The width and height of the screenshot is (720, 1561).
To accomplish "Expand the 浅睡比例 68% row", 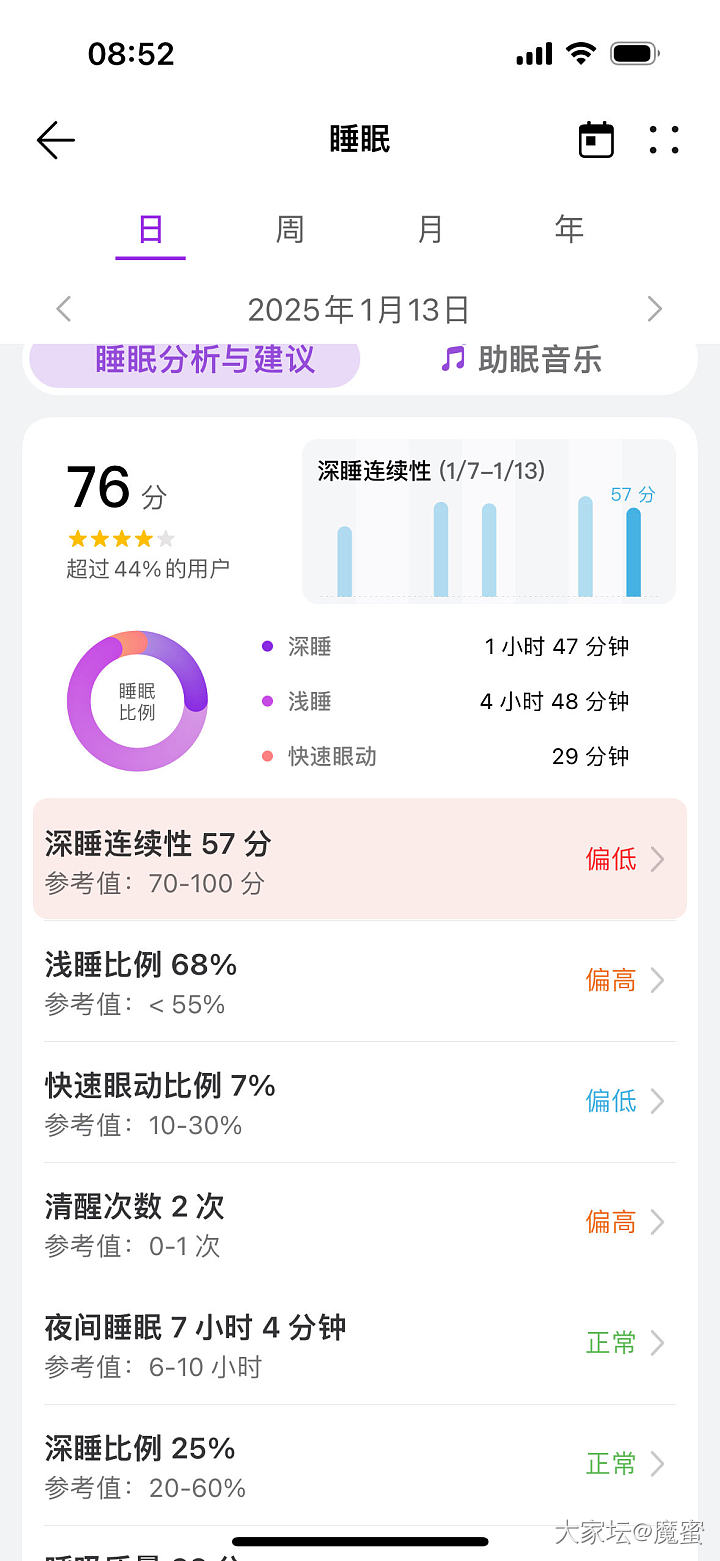I will (x=360, y=981).
